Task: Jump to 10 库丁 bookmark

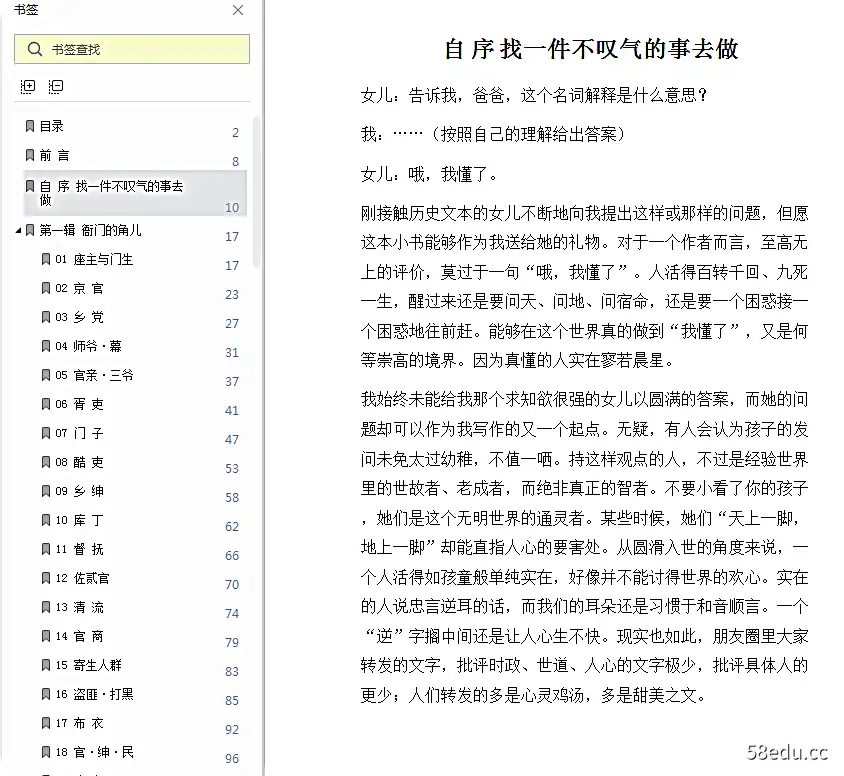Action: (x=79, y=520)
